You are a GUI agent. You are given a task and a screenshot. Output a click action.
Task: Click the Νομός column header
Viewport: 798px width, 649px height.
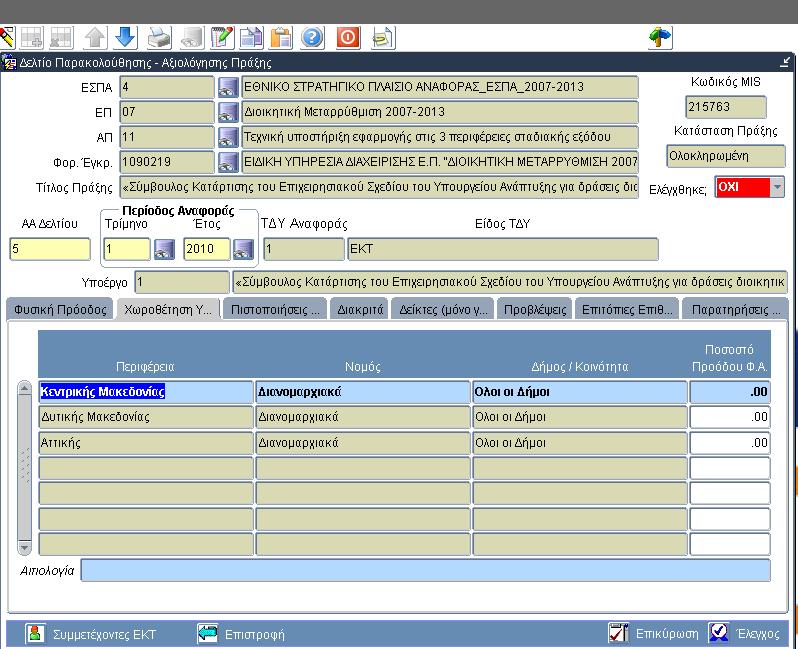(x=362, y=366)
